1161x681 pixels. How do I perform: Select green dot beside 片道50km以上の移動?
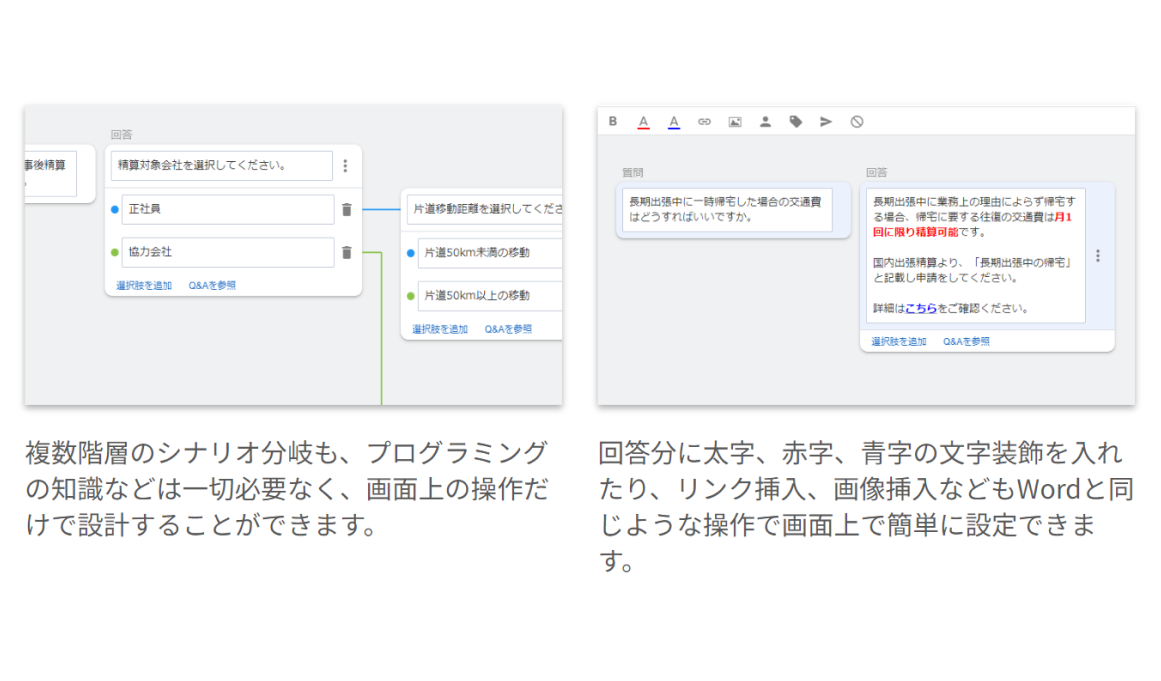click(x=411, y=296)
